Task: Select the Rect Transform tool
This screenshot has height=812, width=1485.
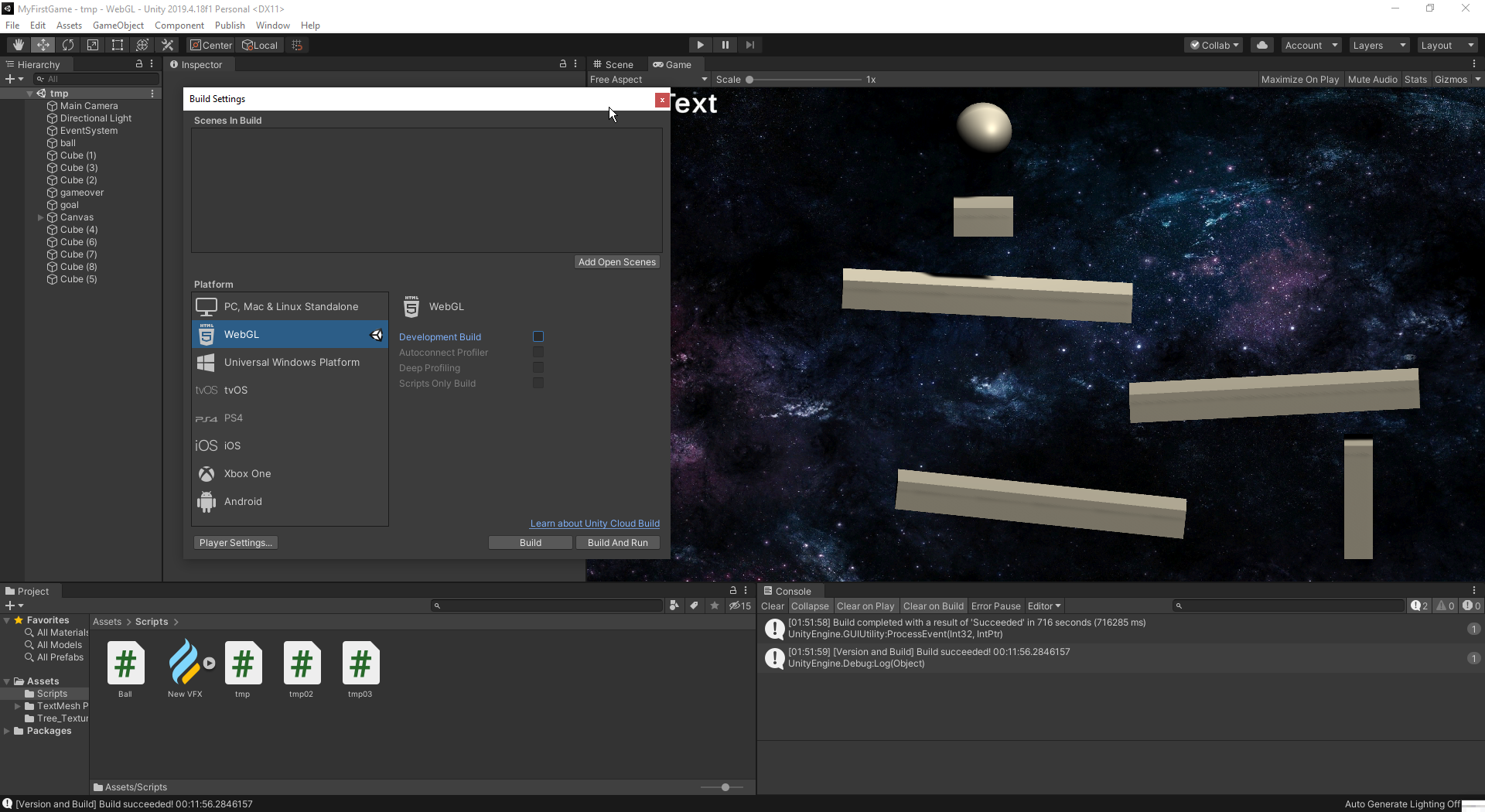Action: (x=118, y=45)
